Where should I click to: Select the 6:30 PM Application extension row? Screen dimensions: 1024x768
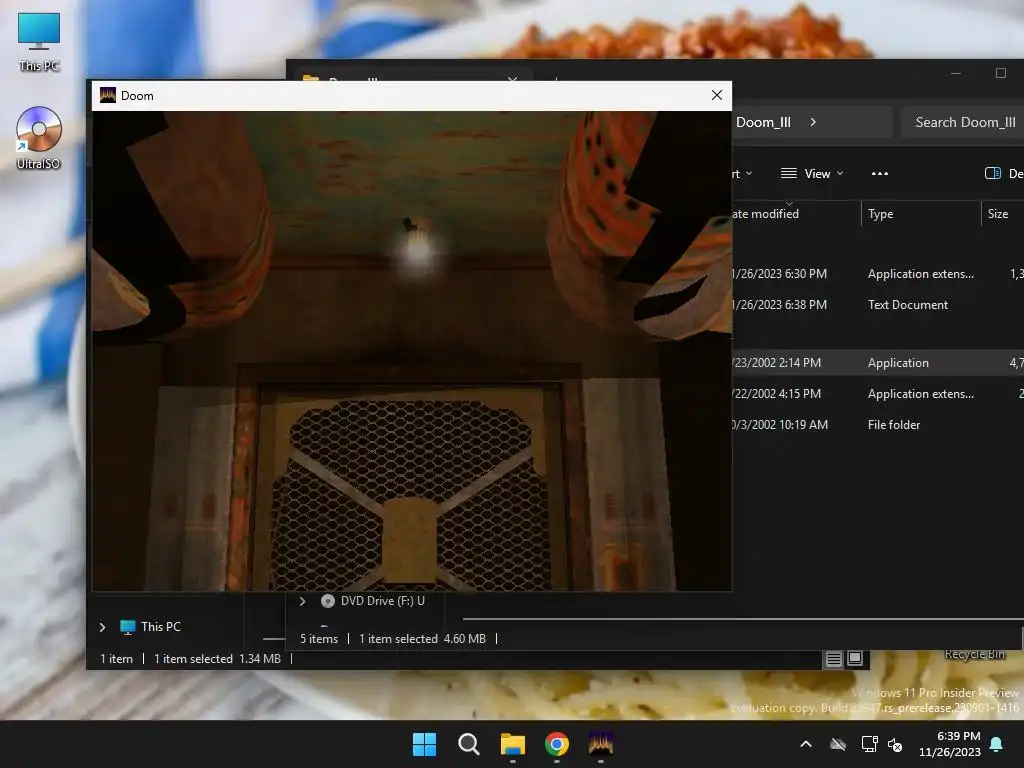pos(877,274)
